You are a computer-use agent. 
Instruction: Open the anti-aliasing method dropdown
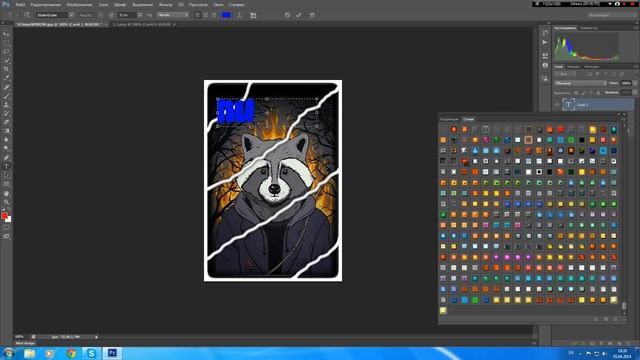173,15
